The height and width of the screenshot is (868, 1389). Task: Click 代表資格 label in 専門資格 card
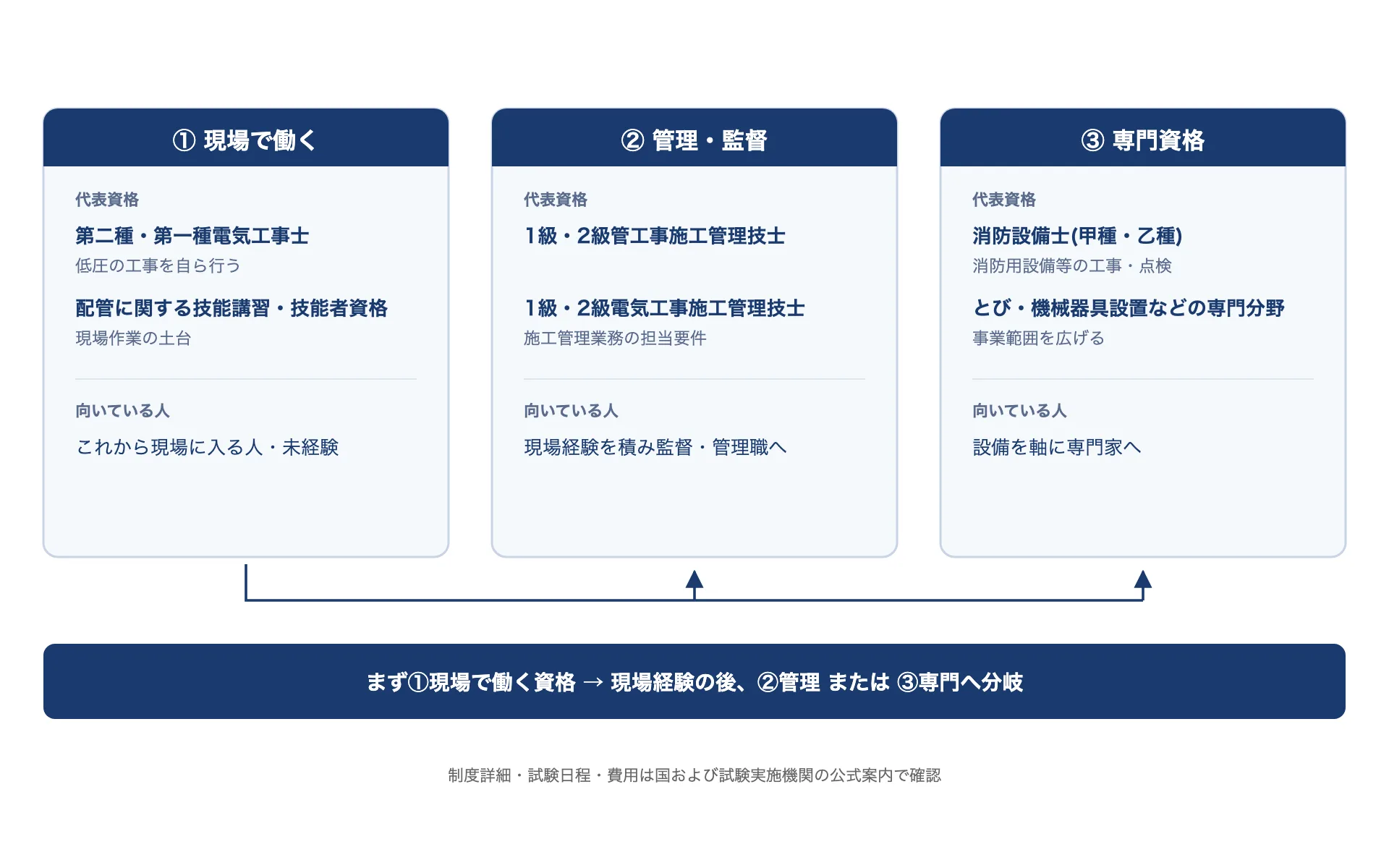click(1004, 200)
